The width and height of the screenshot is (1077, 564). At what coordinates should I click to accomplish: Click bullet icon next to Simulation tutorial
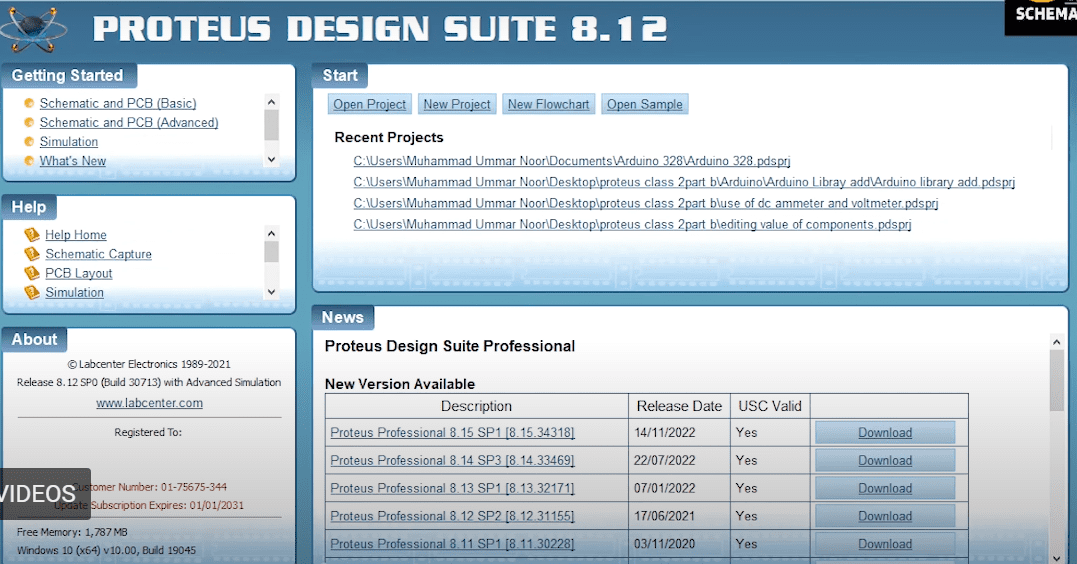[29, 142]
